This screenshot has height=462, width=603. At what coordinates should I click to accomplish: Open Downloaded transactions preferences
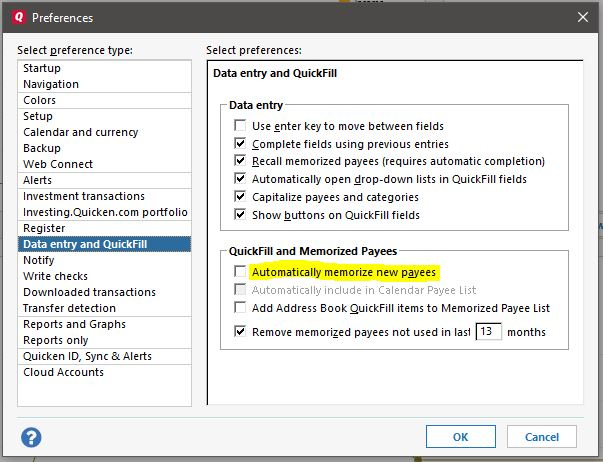104,292
